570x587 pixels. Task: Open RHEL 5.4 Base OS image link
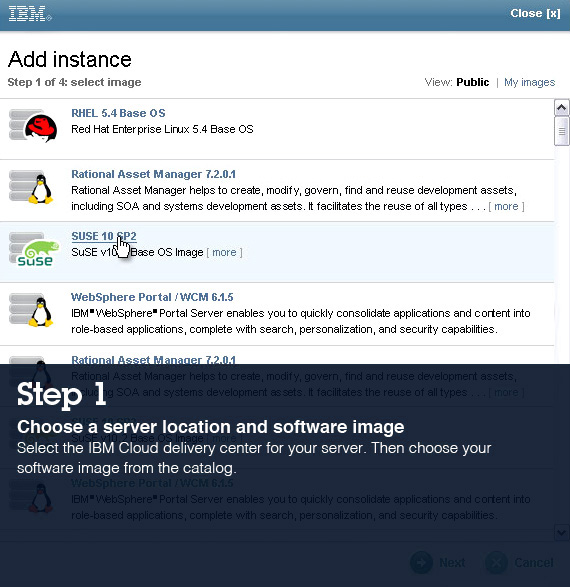click(x=118, y=113)
